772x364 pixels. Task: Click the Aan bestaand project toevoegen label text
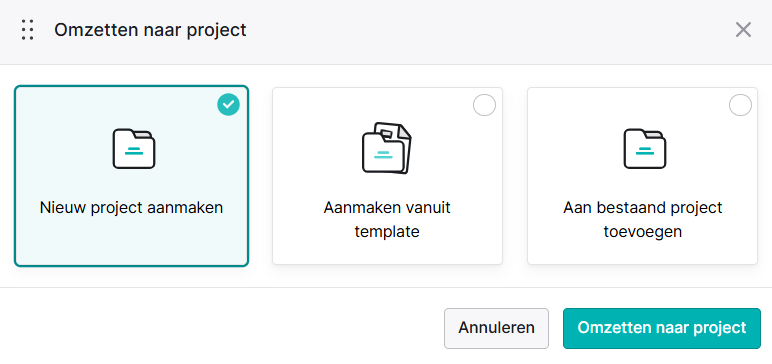[x=643, y=219]
